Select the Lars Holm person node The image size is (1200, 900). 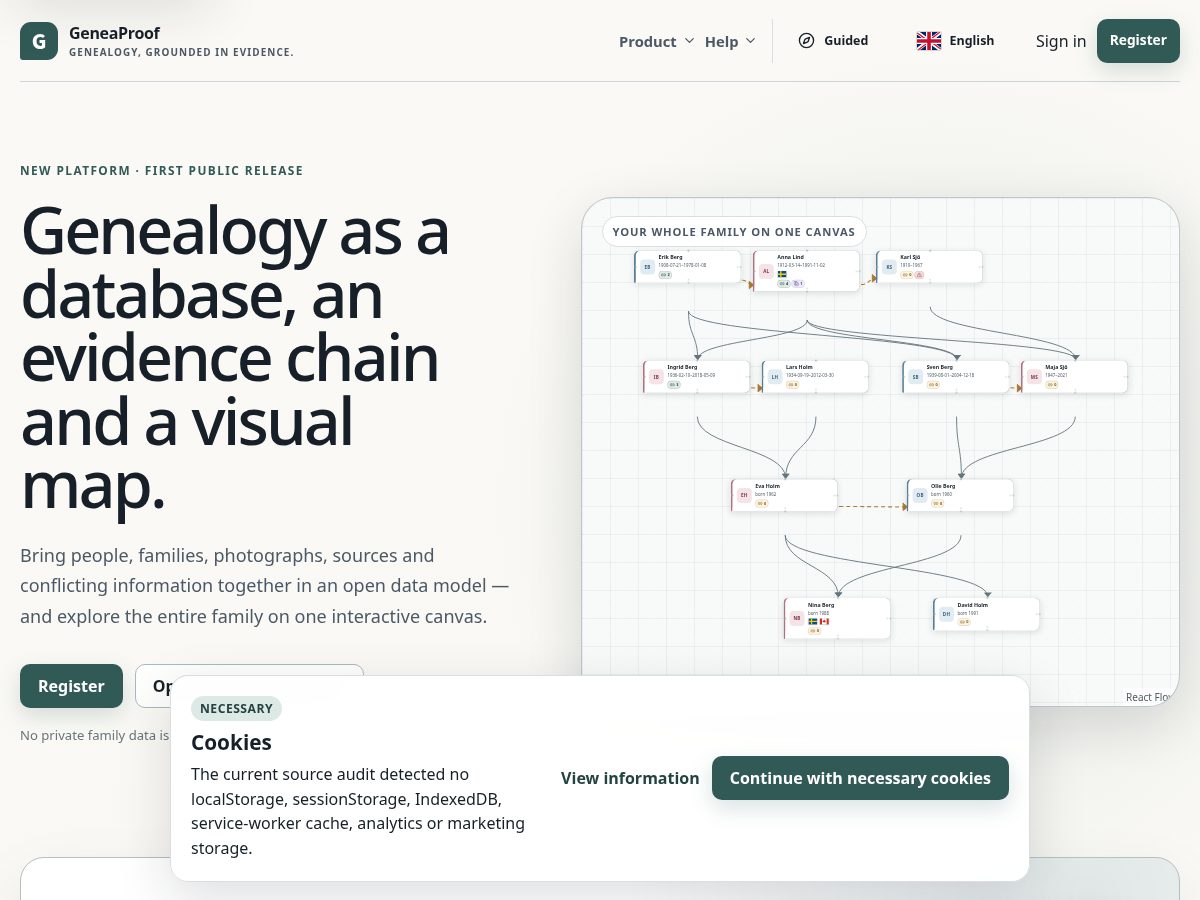pyautogui.click(x=816, y=377)
